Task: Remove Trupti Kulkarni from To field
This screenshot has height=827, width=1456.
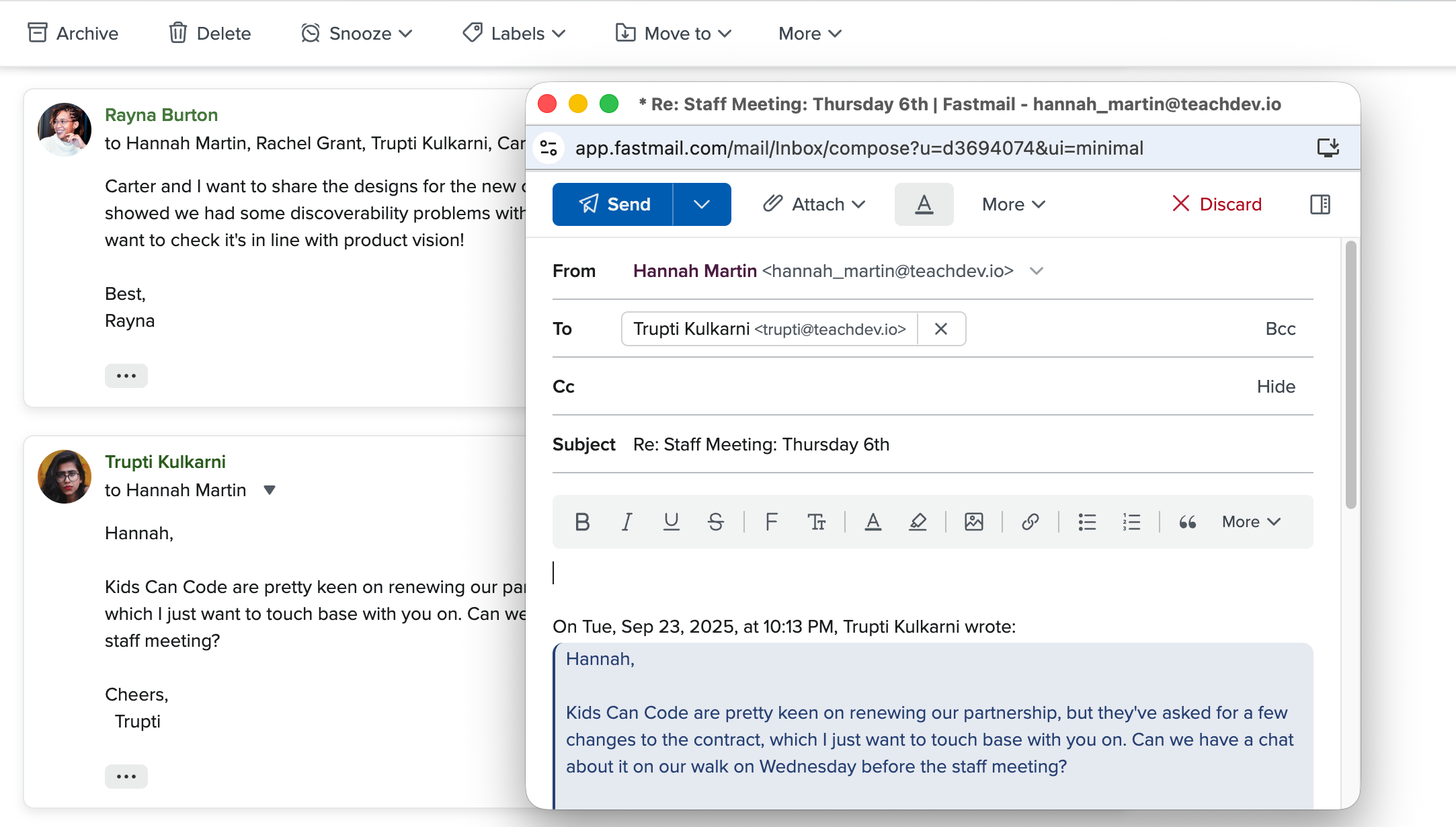Action: pos(941,329)
